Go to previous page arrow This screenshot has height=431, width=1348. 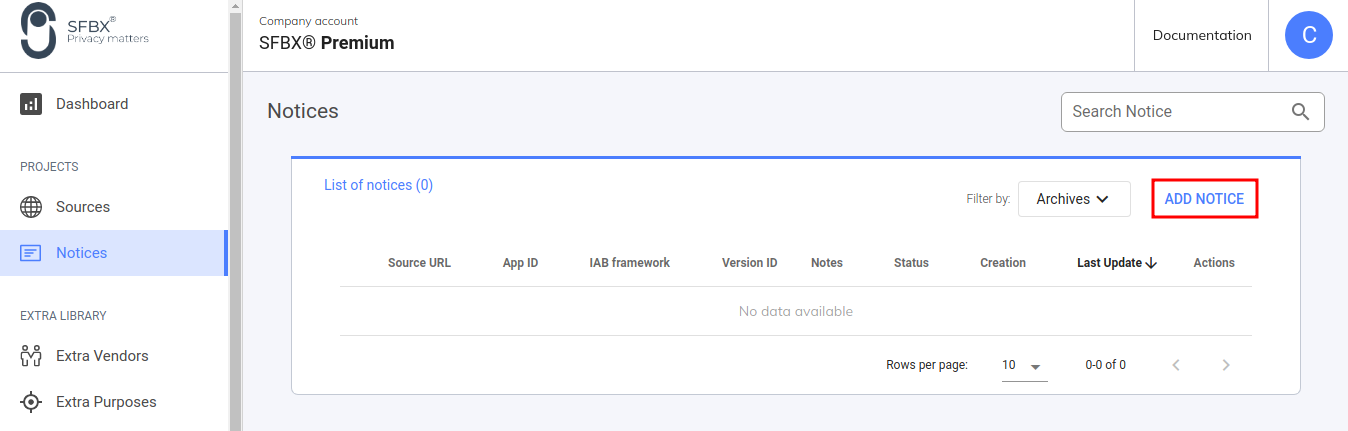(1176, 365)
